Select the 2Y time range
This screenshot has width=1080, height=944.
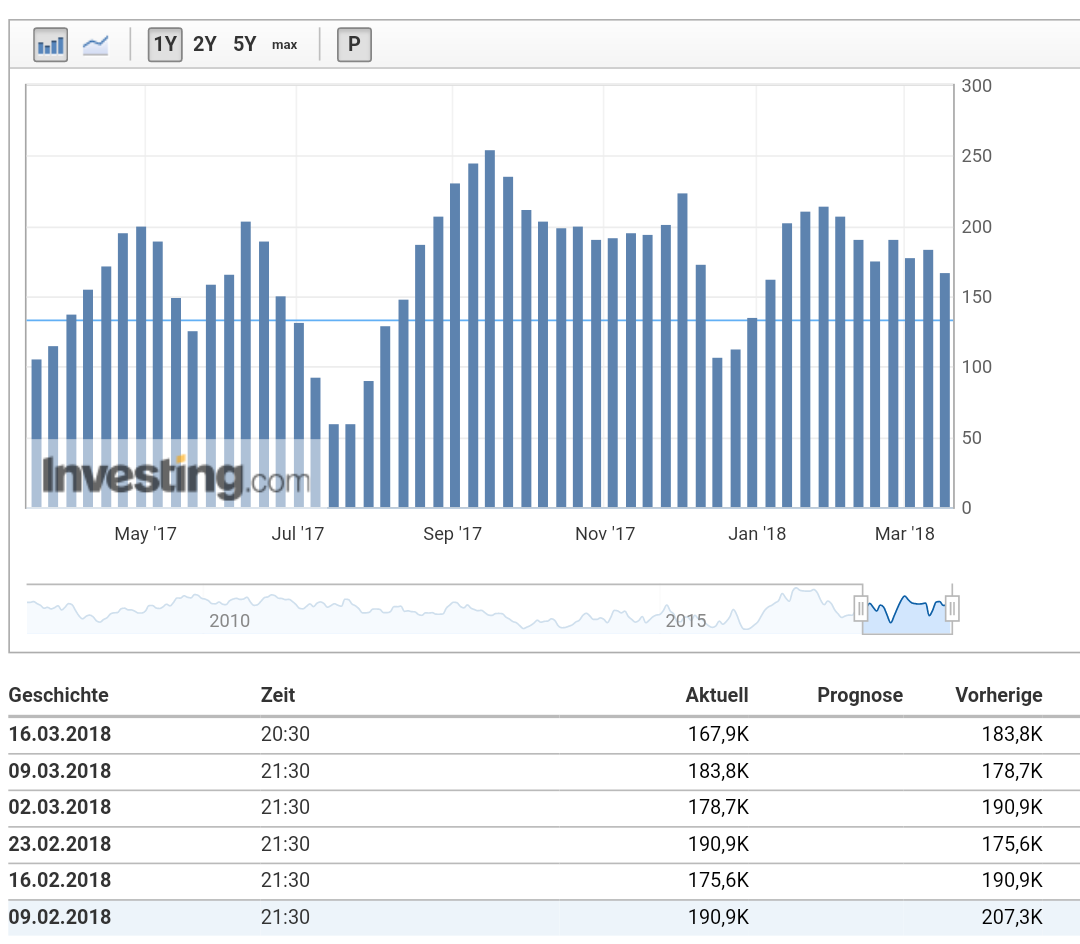point(205,45)
